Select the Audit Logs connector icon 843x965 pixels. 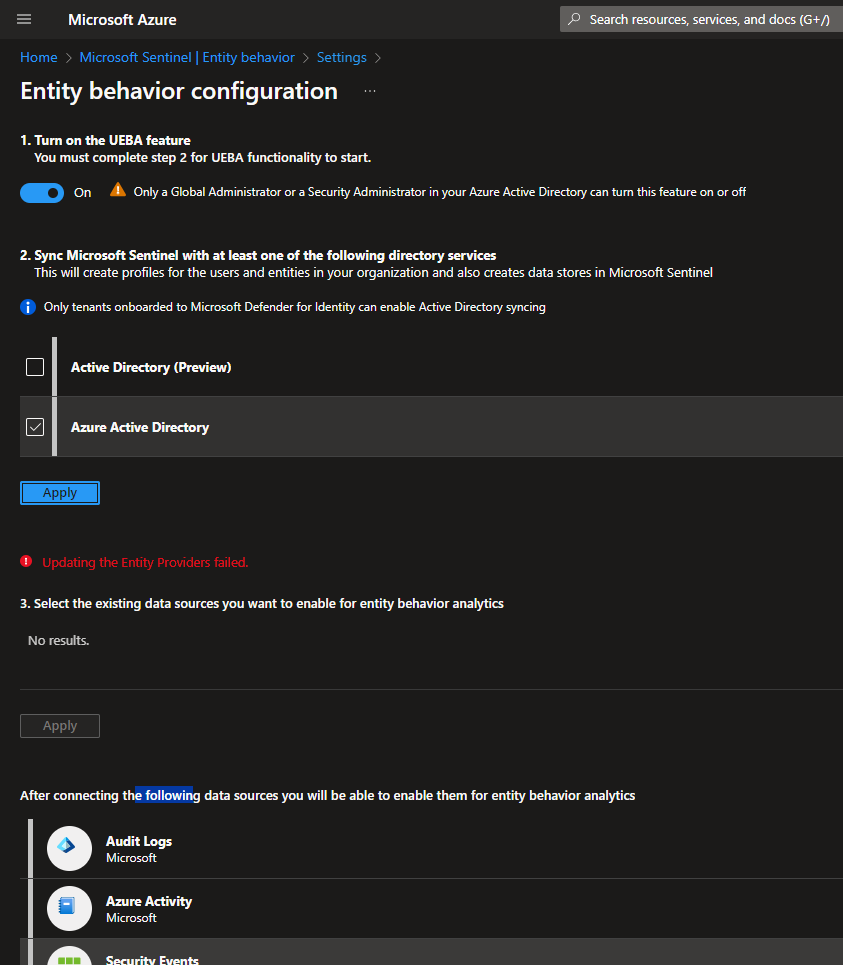[70, 848]
